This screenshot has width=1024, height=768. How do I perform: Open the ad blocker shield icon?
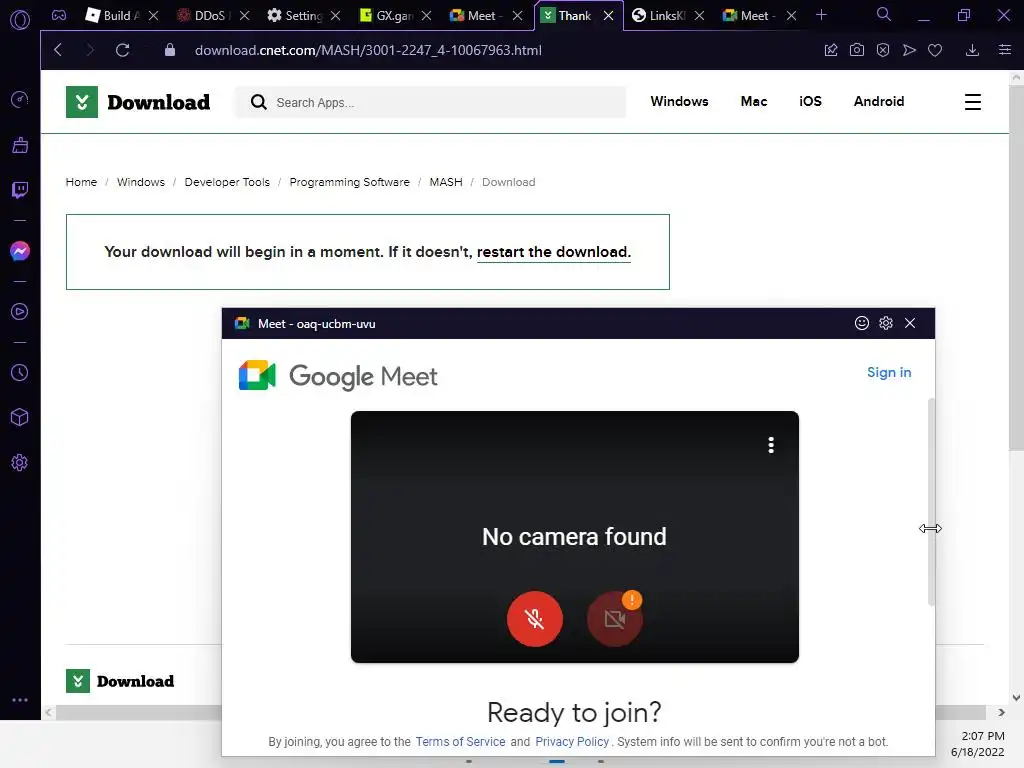pyautogui.click(x=883, y=50)
